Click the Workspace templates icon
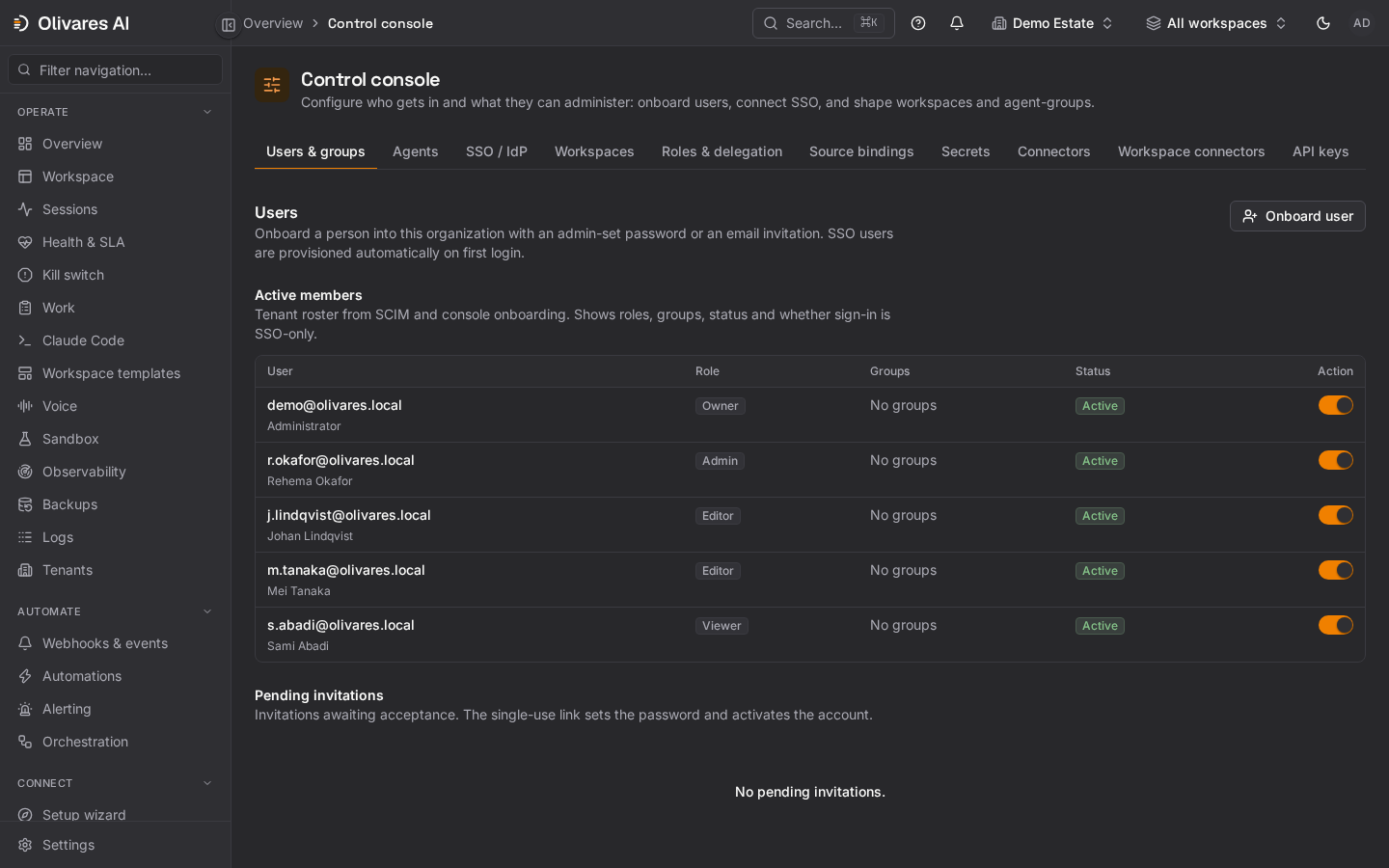The image size is (1389, 868). (25, 373)
